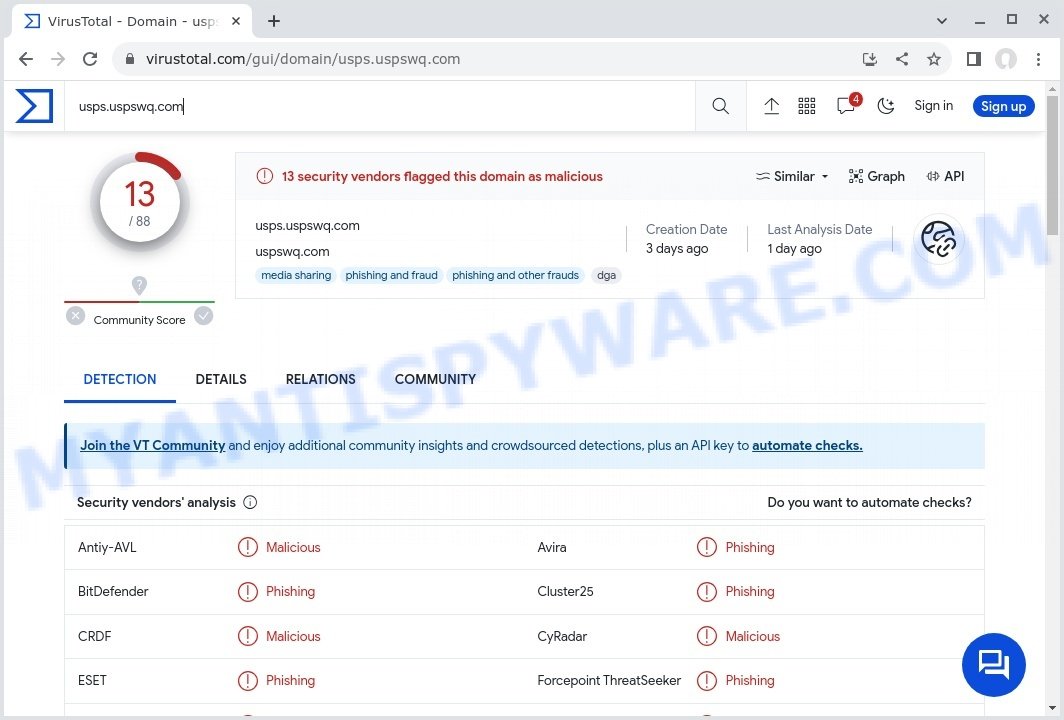The height and width of the screenshot is (720, 1064).
Task: Click the Avira Phishing alert icon
Action: pos(706,547)
